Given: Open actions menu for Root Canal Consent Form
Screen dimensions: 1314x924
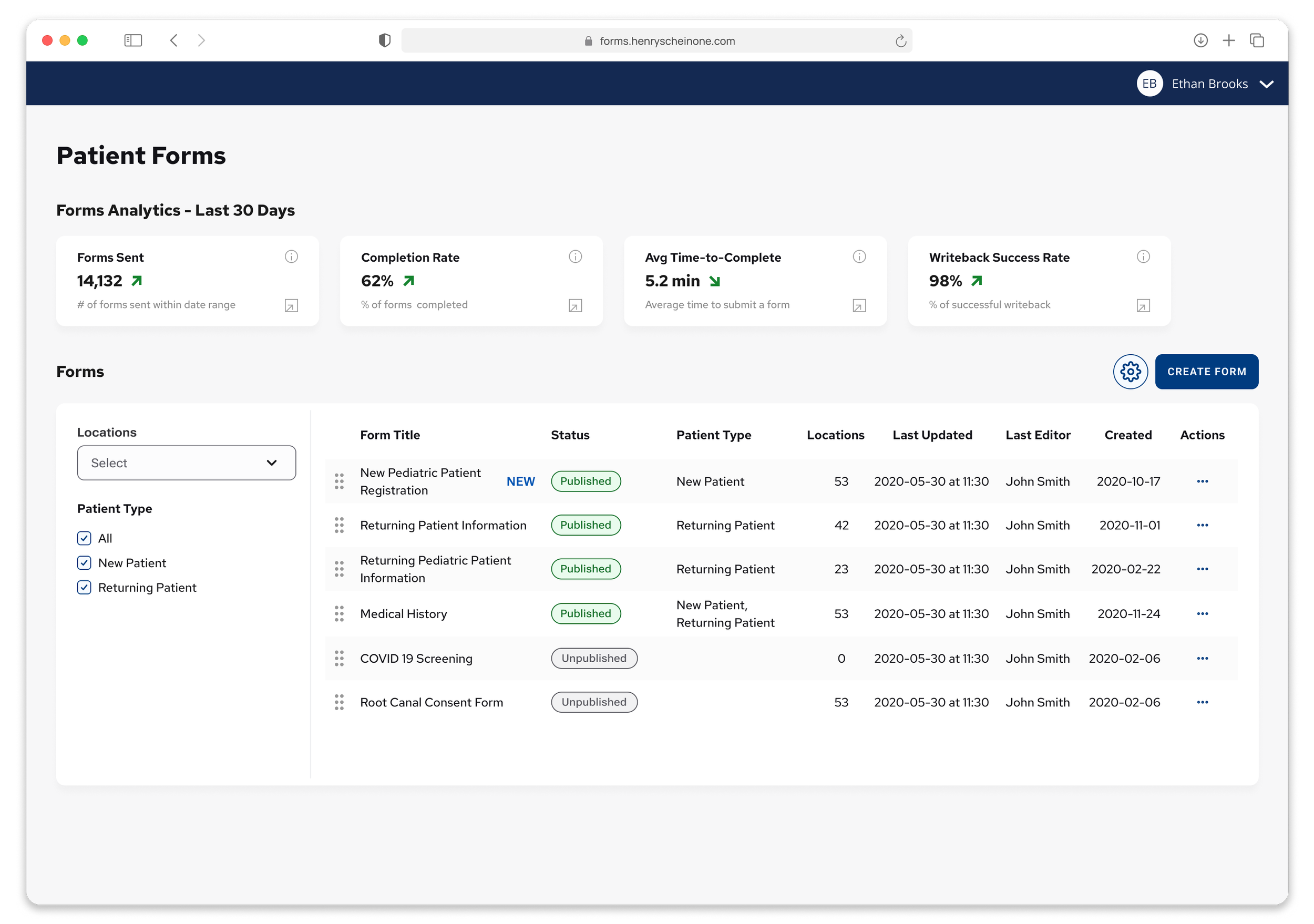Looking at the screenshot, I should (1202, 703).
